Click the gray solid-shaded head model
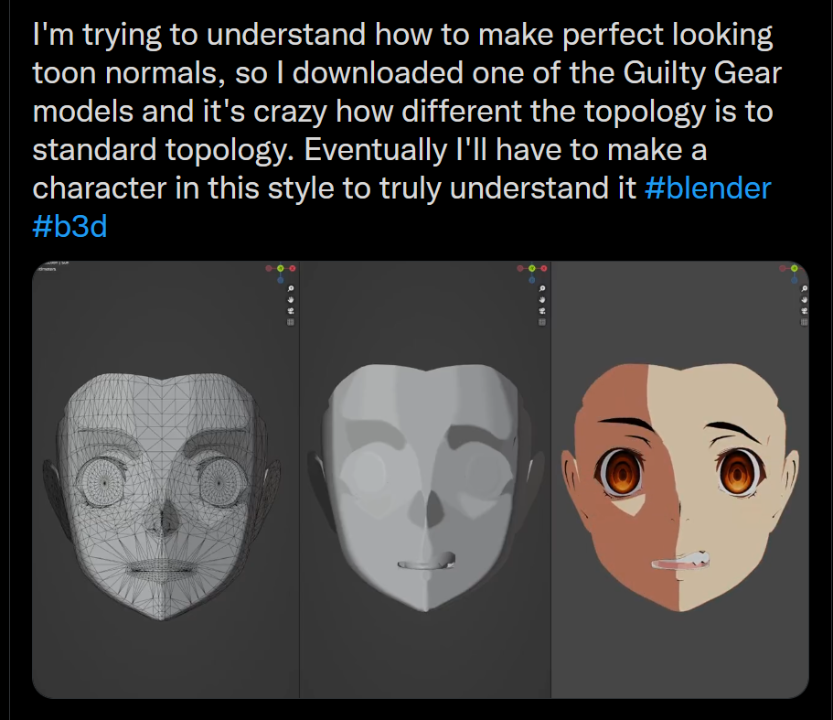Viewport: 833px width, 720px height. (x=425, y=488)
